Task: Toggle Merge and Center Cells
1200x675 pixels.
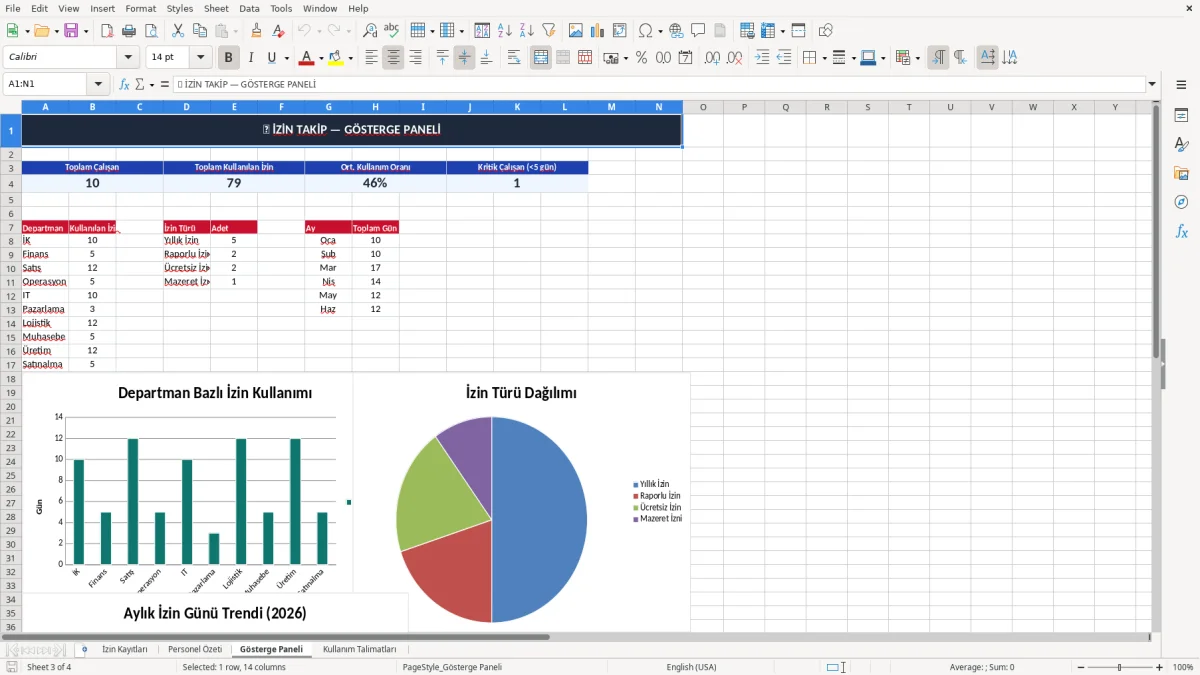Action: tap(541, 58)
